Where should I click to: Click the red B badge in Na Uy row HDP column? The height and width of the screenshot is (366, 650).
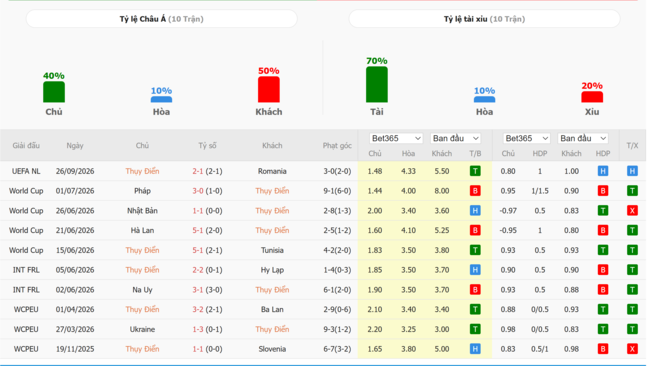coord(603,289)
